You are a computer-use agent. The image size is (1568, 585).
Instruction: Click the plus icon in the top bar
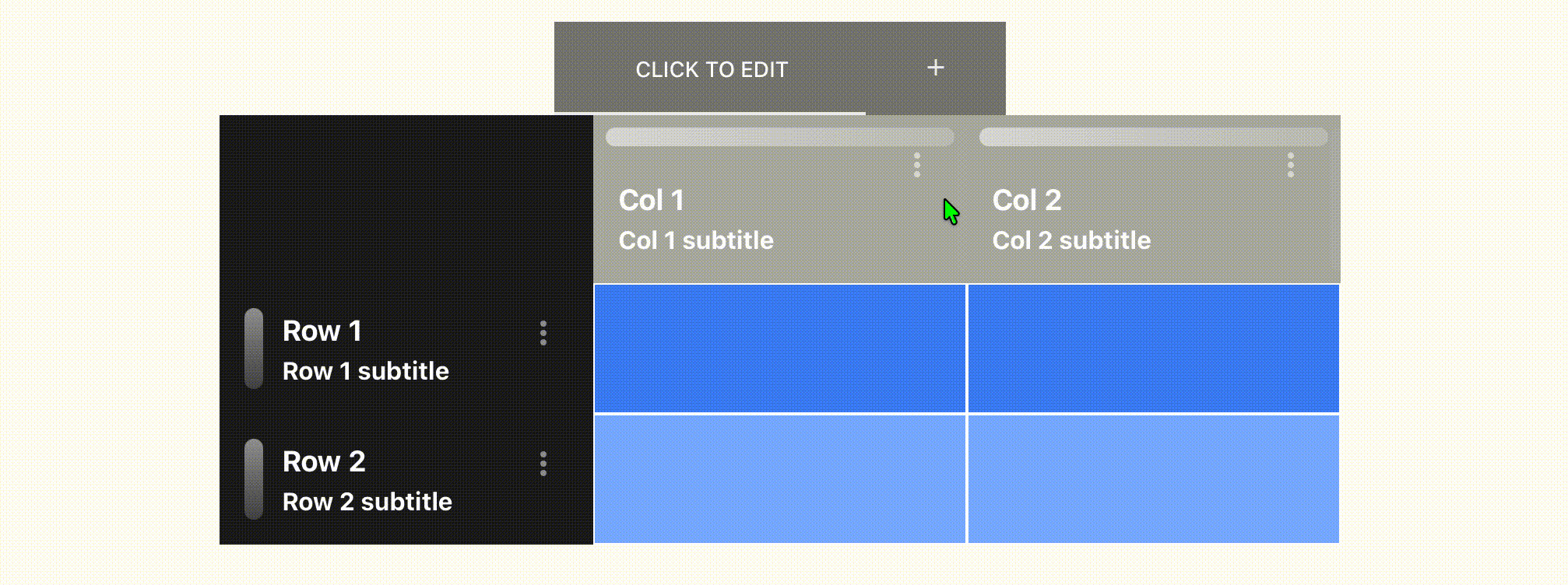[935, 68]
